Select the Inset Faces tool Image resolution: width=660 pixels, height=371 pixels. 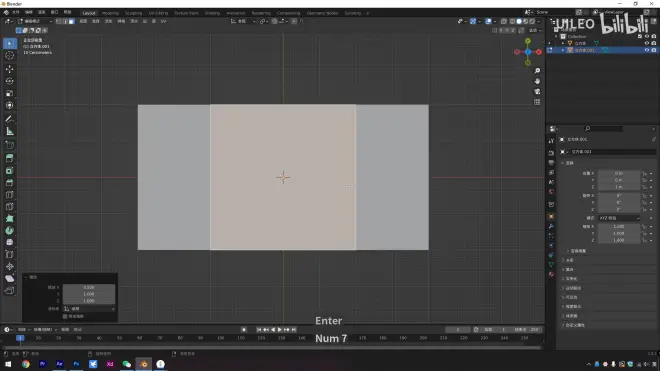(x=10, y=171)
